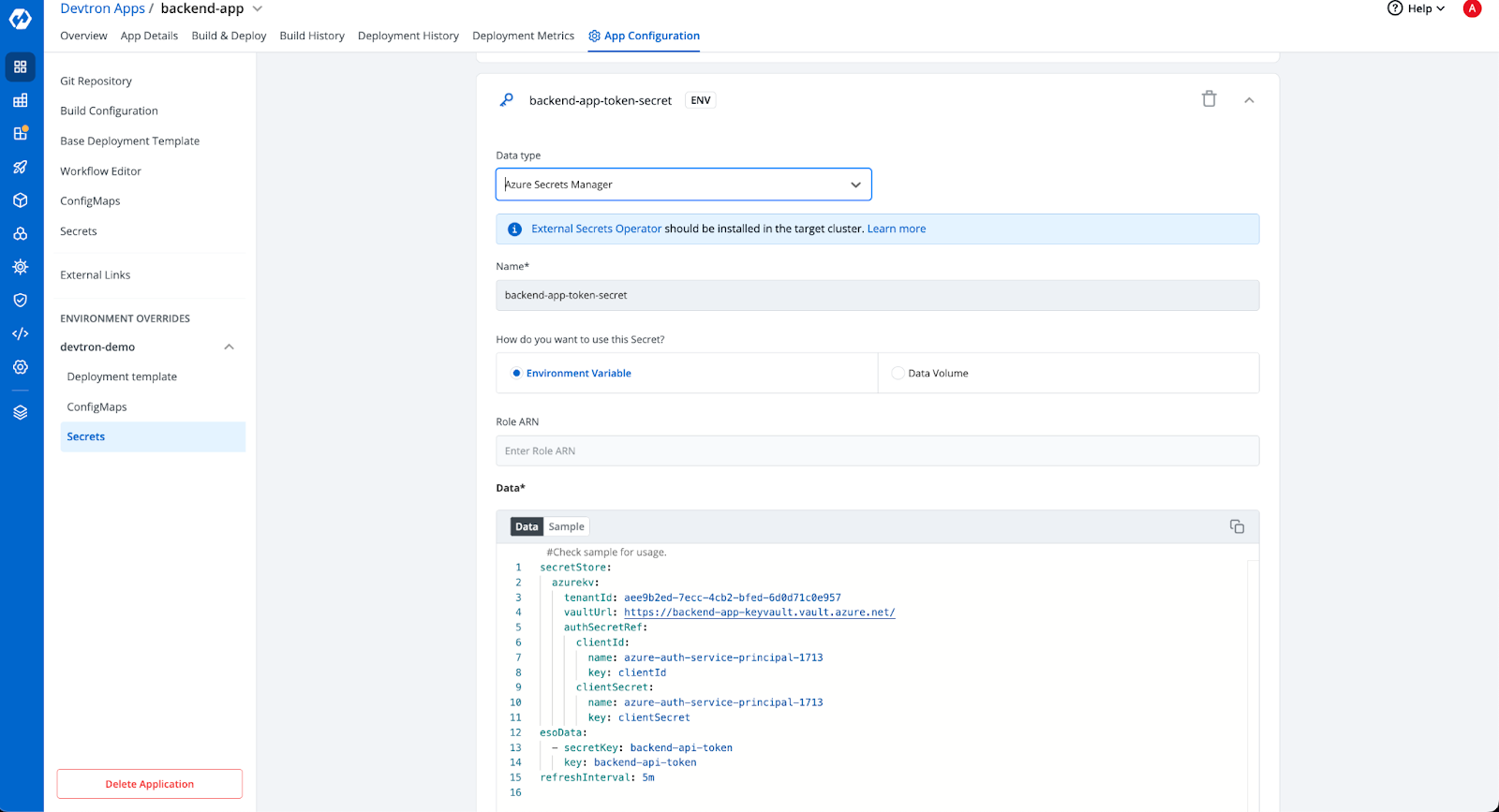Viewport: 1499px width, 812px height.
Task: Switch to the Deployment Metrics tab
Action: point(523,36)
